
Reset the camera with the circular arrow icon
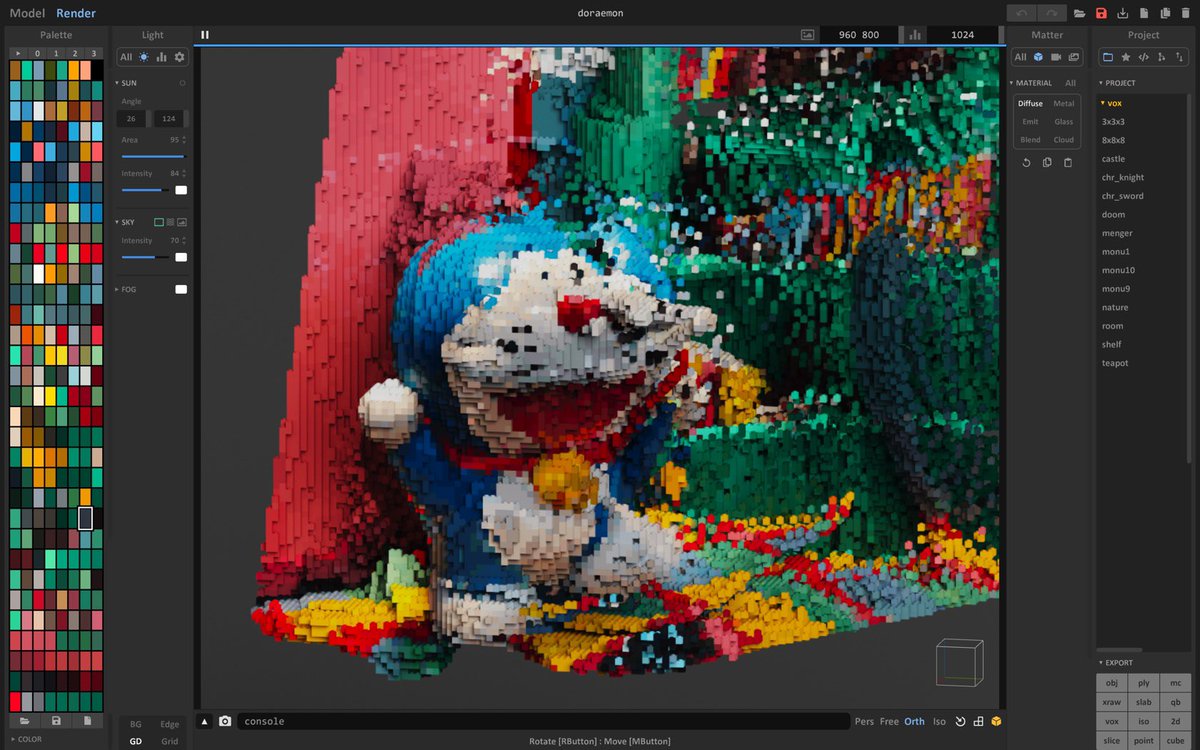961,721
